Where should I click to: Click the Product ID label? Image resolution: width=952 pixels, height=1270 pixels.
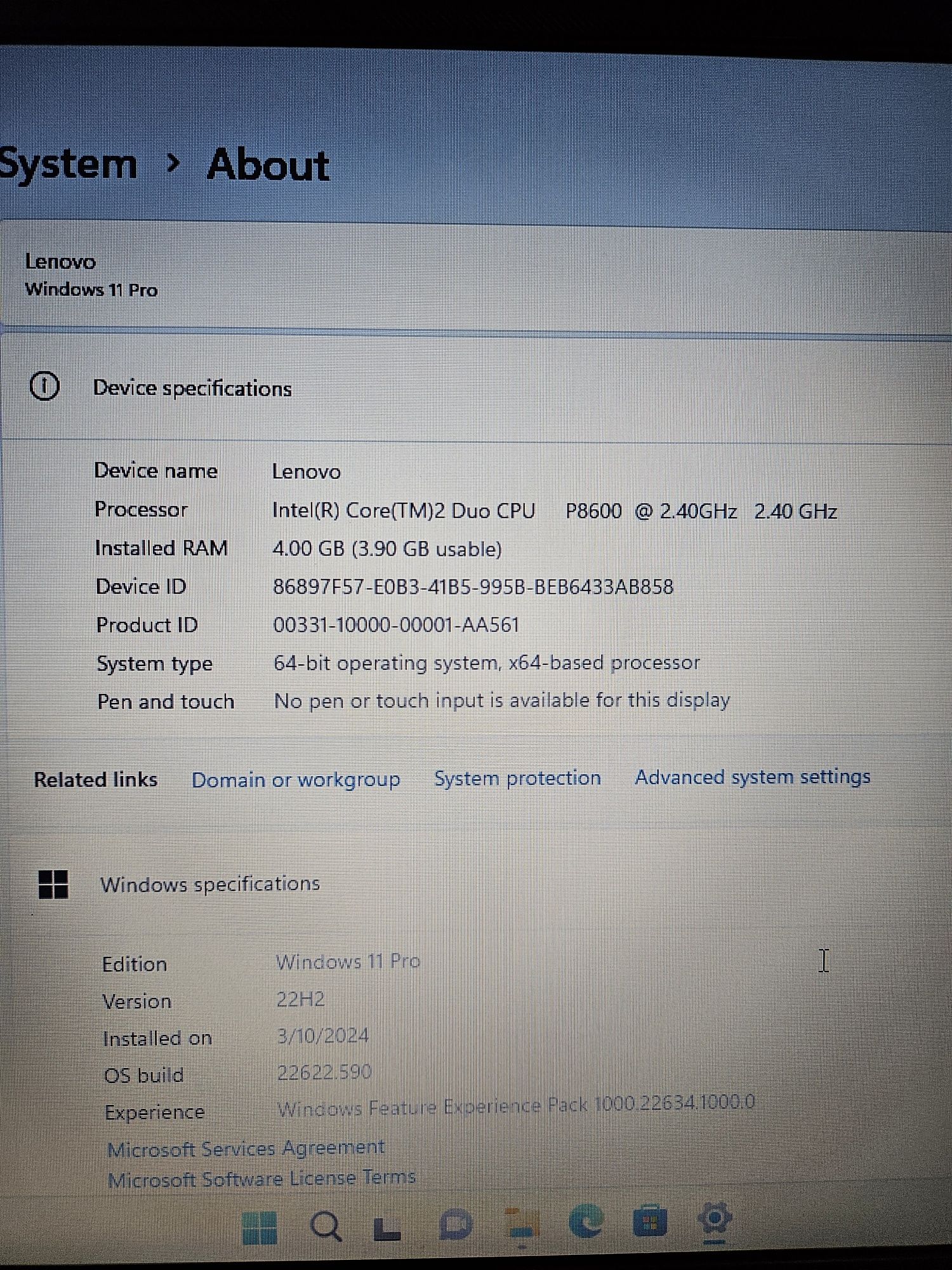tap(147, 625)
